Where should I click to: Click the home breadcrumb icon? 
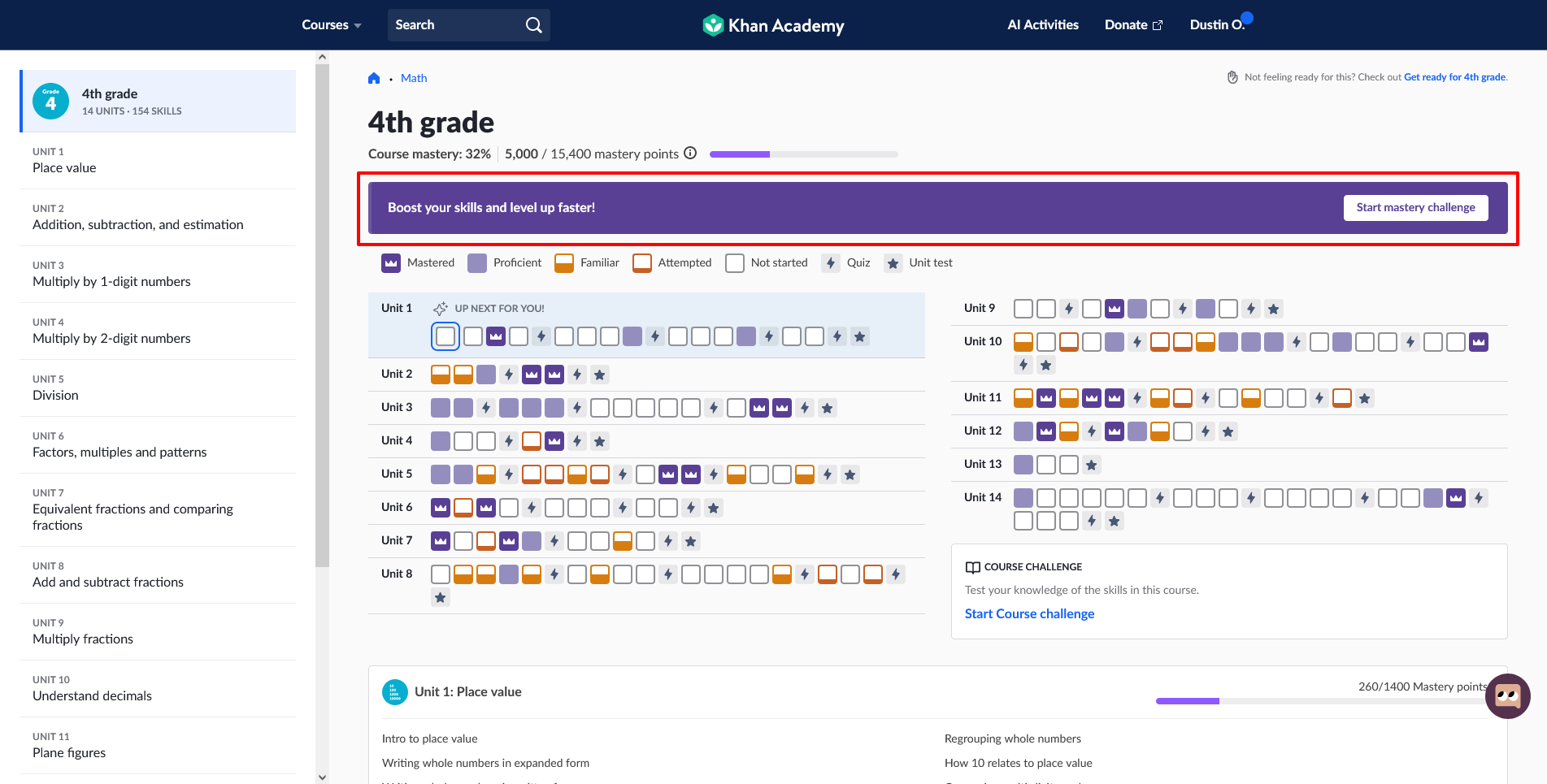tap(374, 78)
